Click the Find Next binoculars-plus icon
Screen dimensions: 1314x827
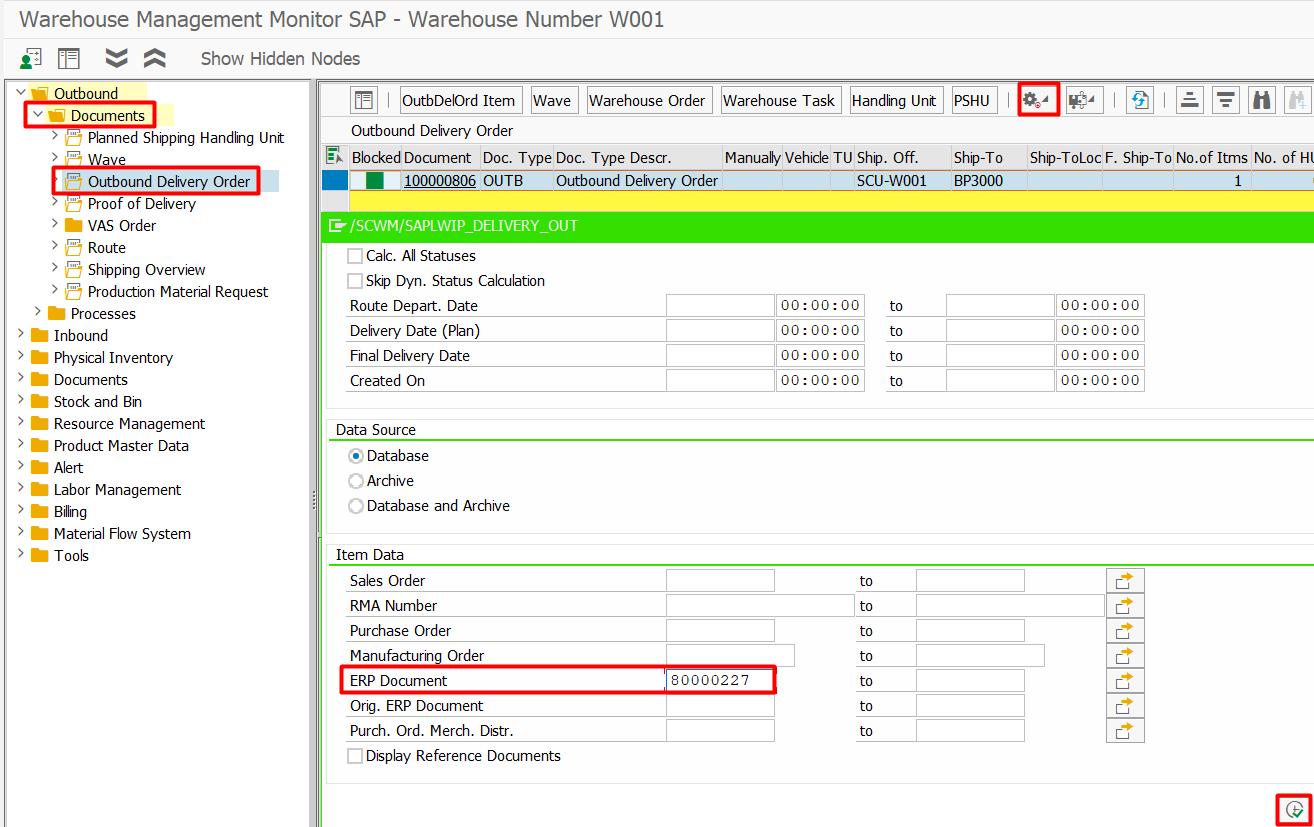click(1298, 100)
